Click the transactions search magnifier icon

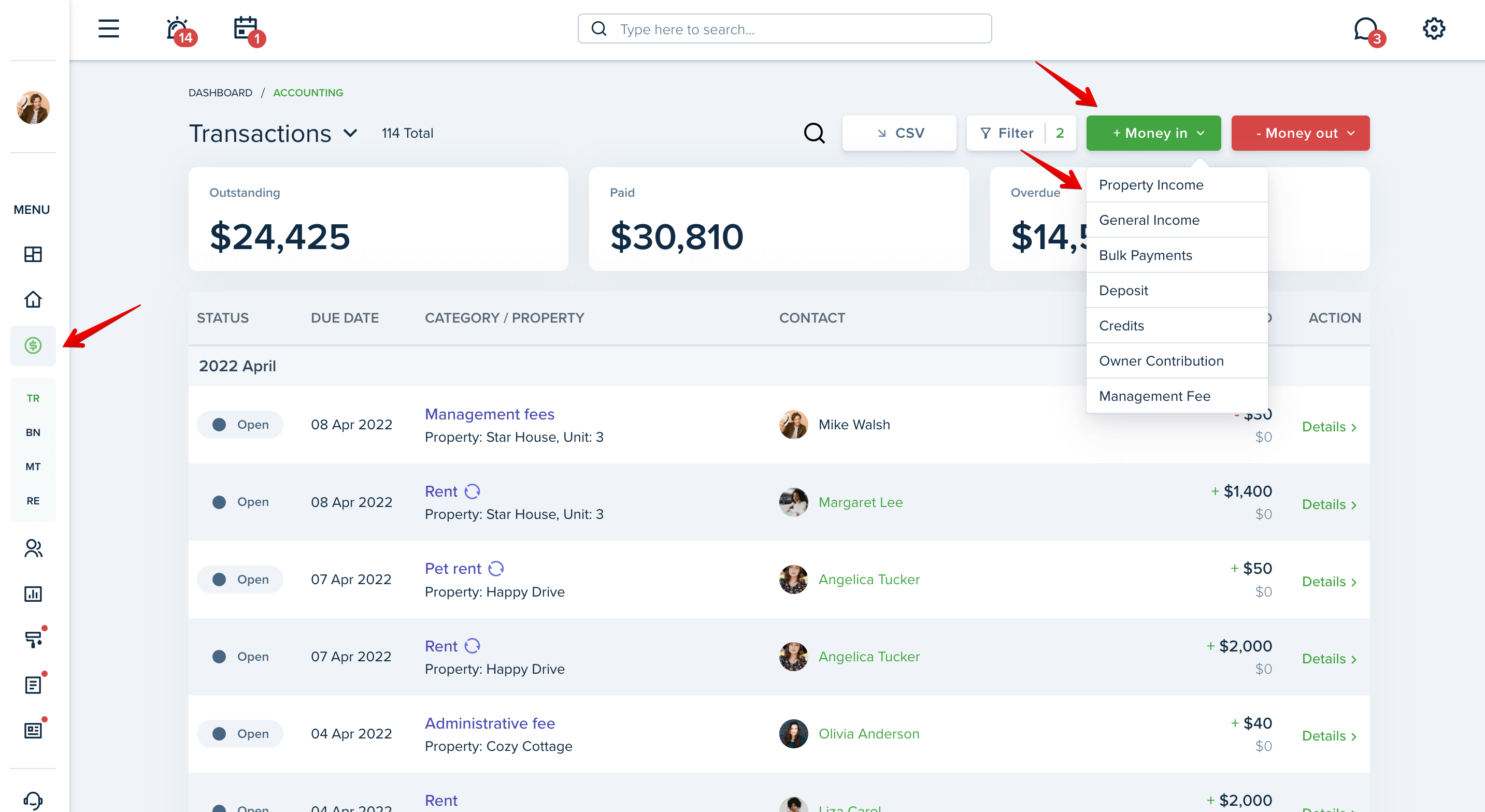814,133
